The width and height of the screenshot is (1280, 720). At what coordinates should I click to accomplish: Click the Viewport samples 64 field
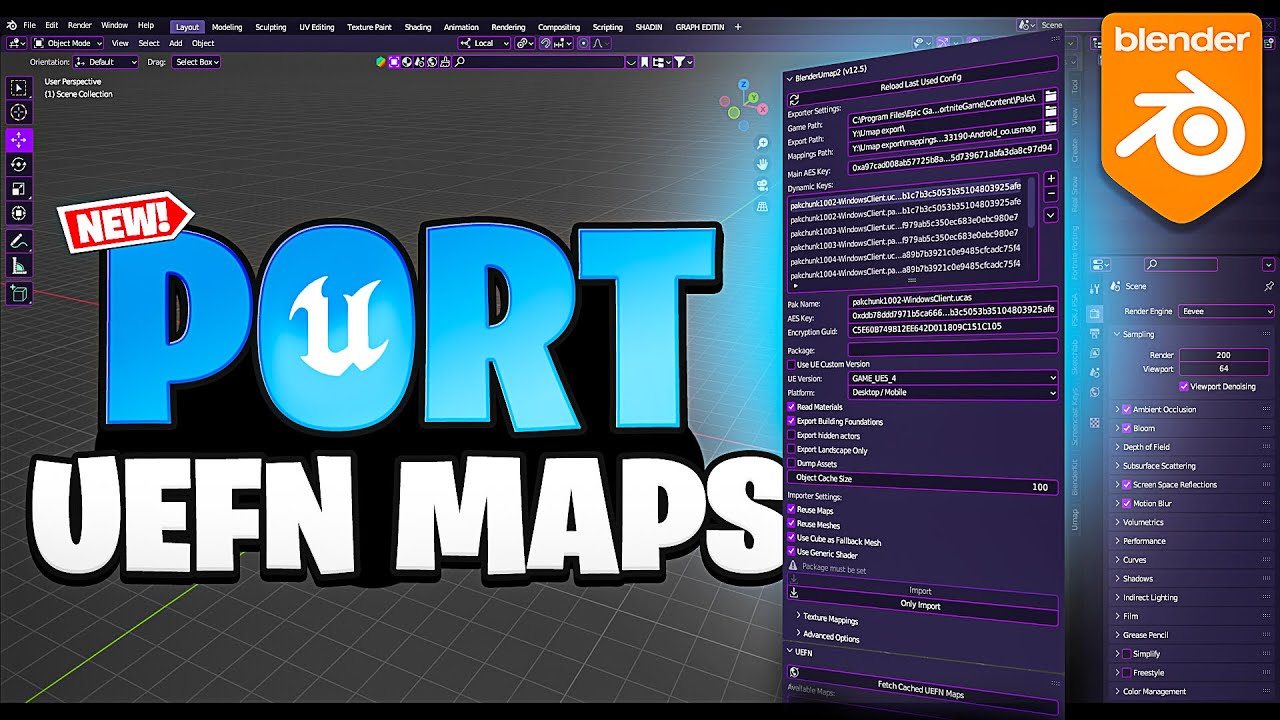point(1224,369)
